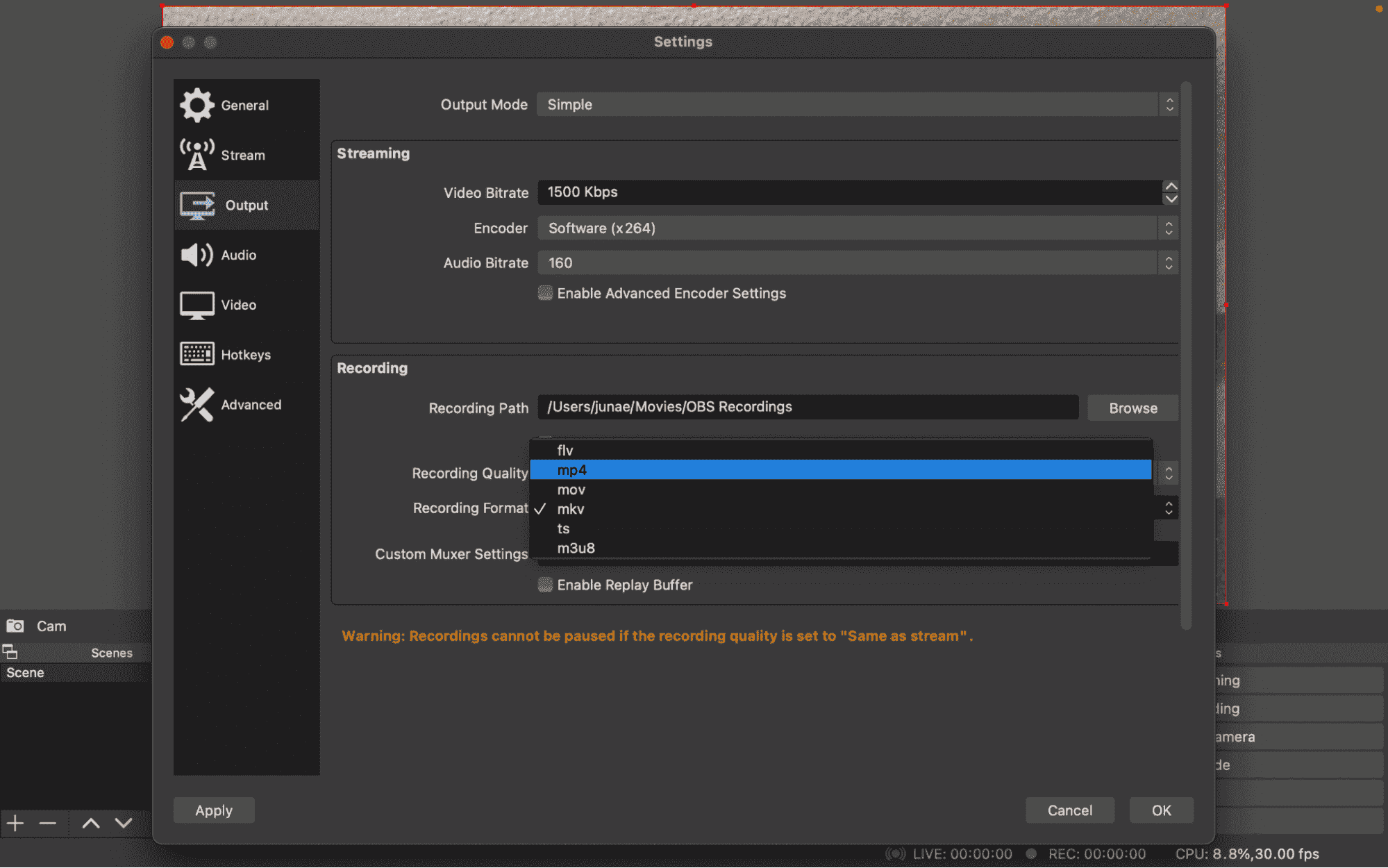Switch to the Stream settings tab
Image resolution: width=1388 pixels, height=868 pixels.
(x=243, y=155)
